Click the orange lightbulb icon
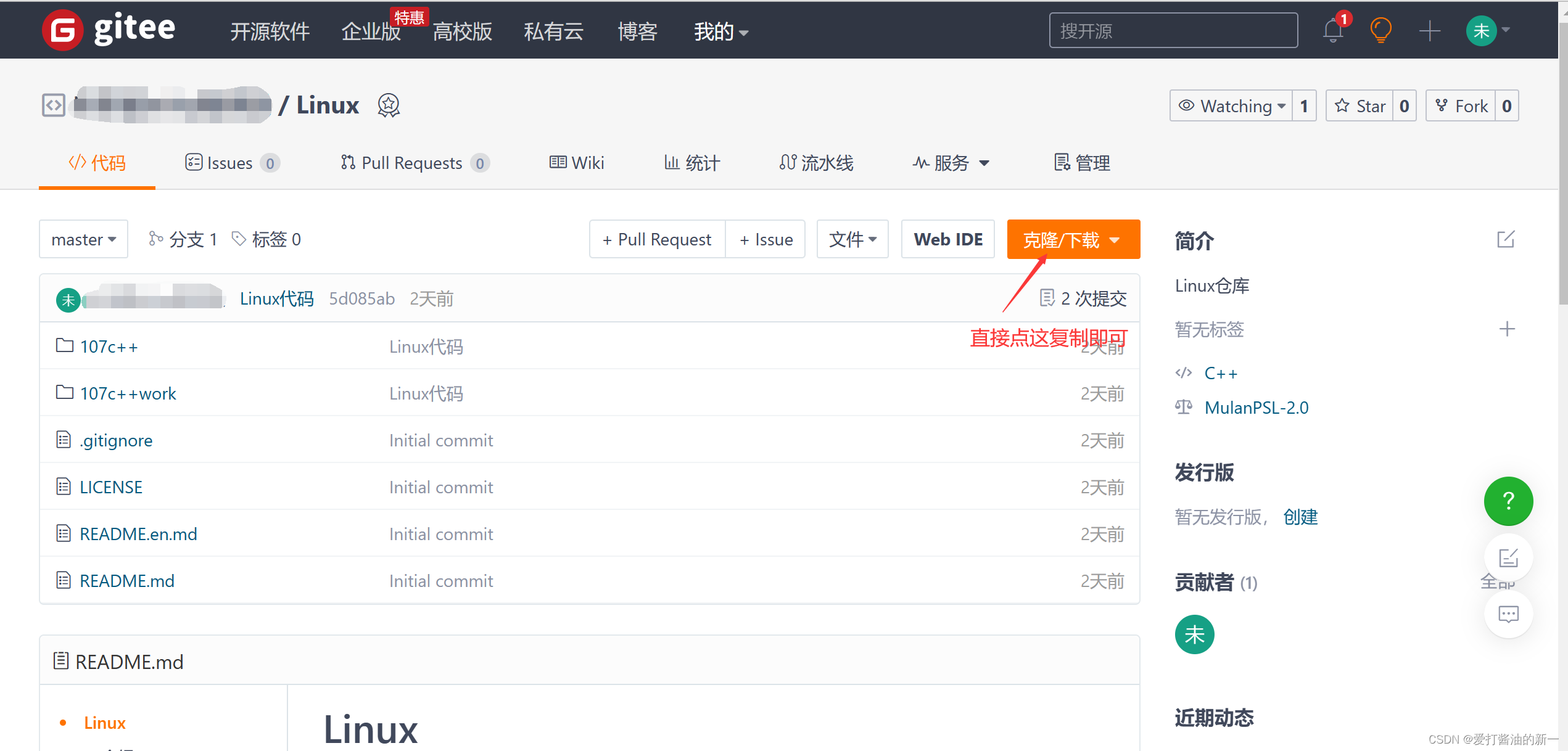 tap(1380, 30)
